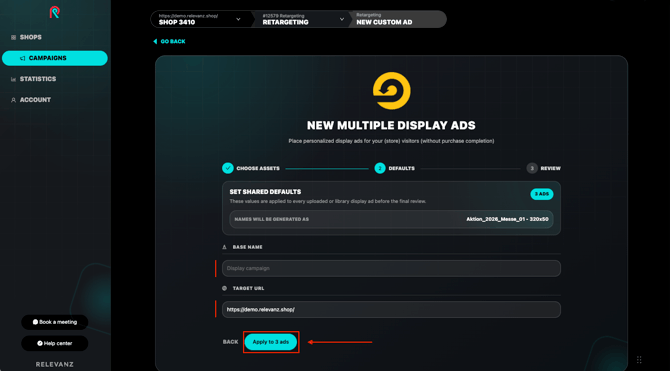Screen dimensions: 670x371
Task: Click the drag handle dots icon
Action: [639, 359]
